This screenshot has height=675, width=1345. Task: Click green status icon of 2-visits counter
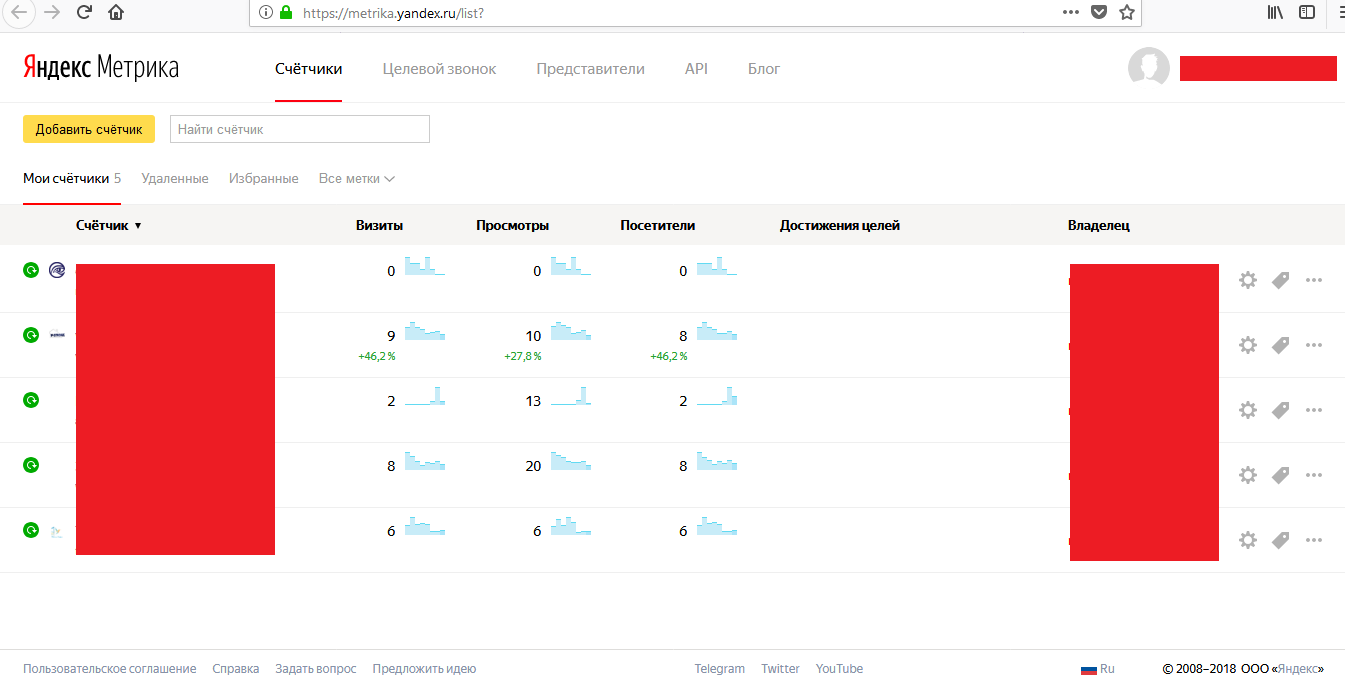coord(31,400)
